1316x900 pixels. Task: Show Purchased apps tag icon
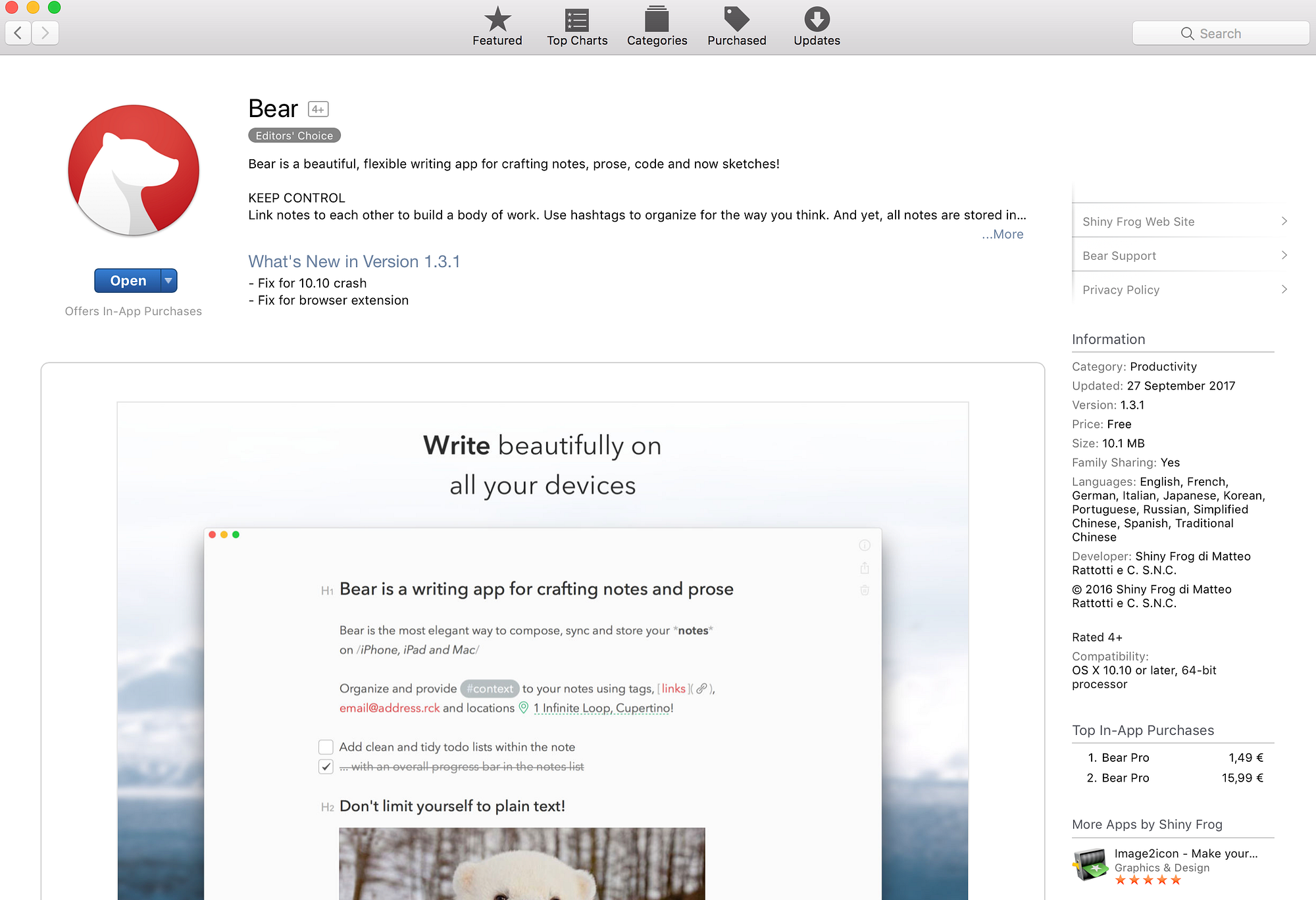click(x=736, y=20)
